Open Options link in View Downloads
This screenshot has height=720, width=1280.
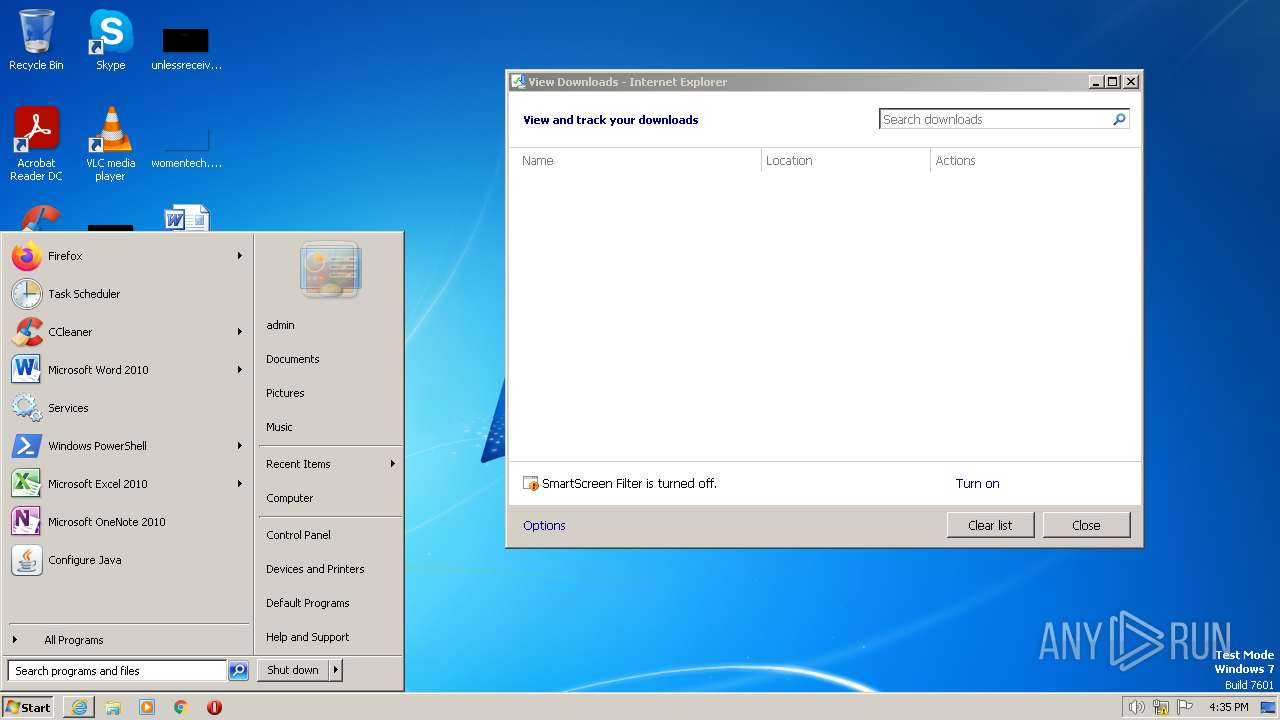pos(544,525)
